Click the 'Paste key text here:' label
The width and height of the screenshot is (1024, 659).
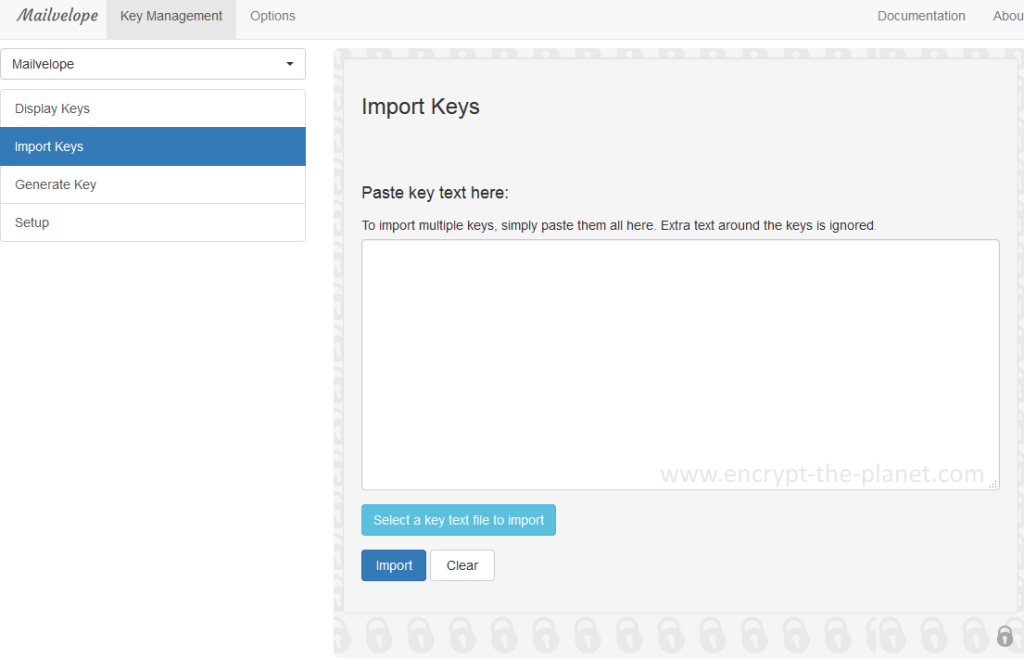point(435,193)
